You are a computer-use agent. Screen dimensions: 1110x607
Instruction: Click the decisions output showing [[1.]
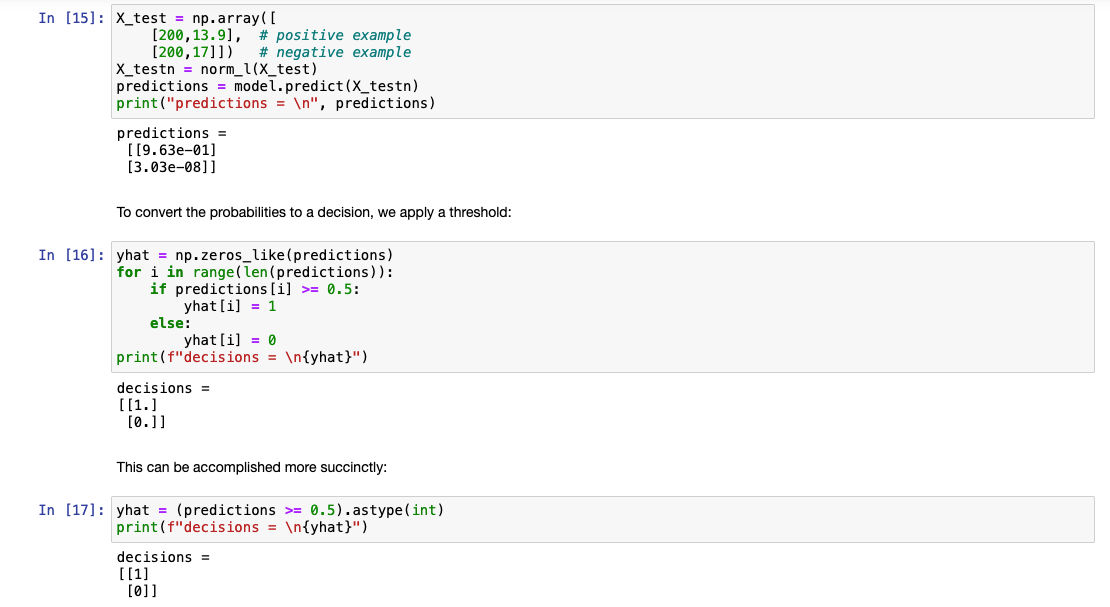(x=141, y=405)
